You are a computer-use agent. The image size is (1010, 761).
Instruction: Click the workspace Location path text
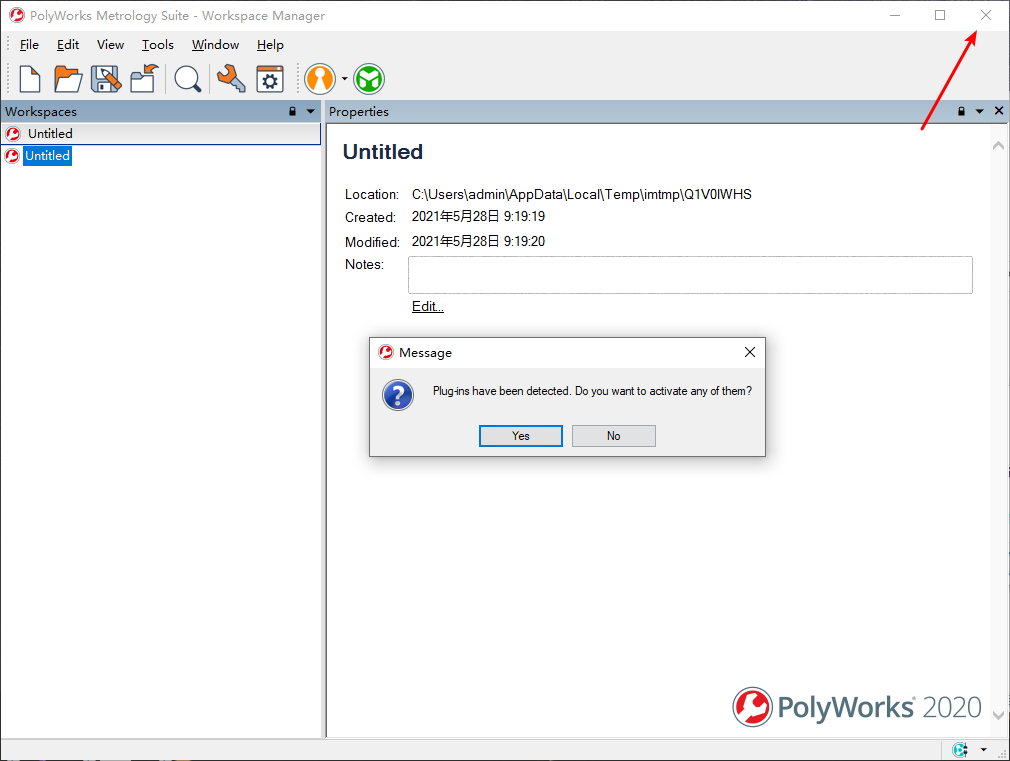tap(582, 194)
